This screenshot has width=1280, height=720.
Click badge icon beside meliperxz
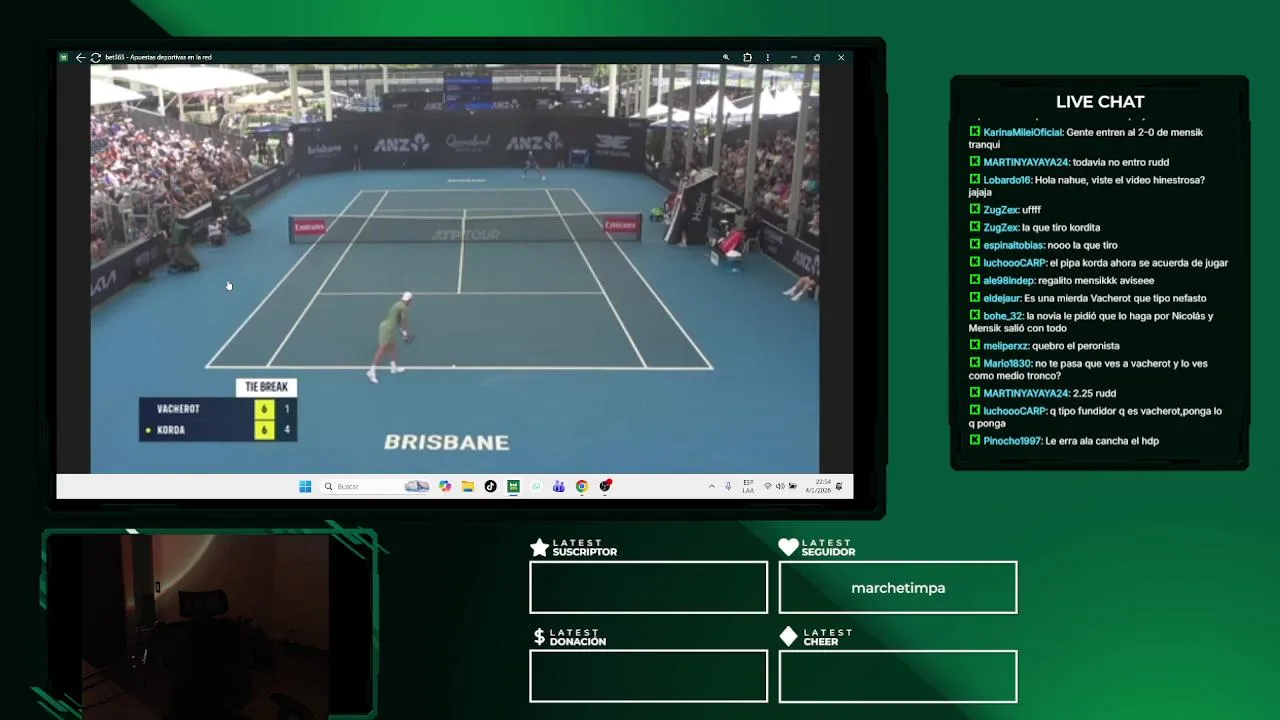click(x=975, y=345)
